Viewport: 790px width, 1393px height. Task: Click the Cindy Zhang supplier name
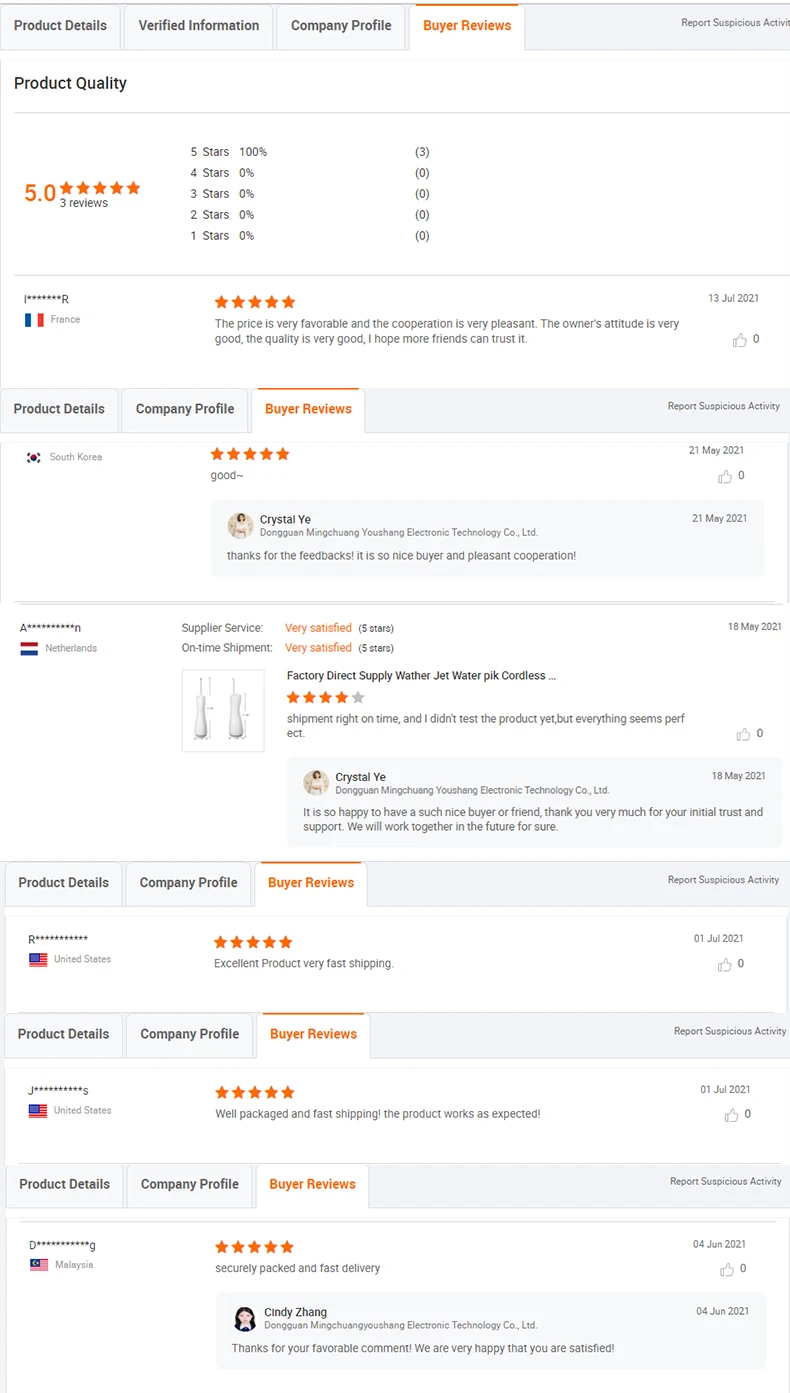click(295, 1312)
